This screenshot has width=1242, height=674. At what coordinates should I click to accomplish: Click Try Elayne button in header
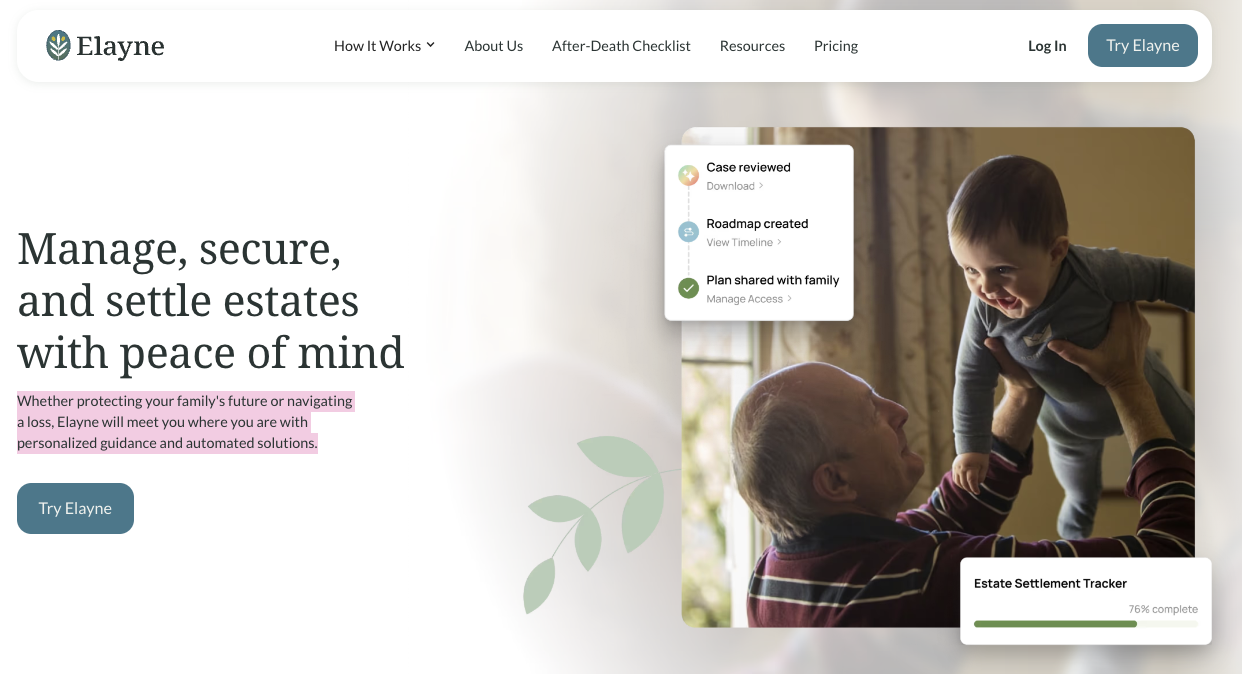pos(1143,46)
